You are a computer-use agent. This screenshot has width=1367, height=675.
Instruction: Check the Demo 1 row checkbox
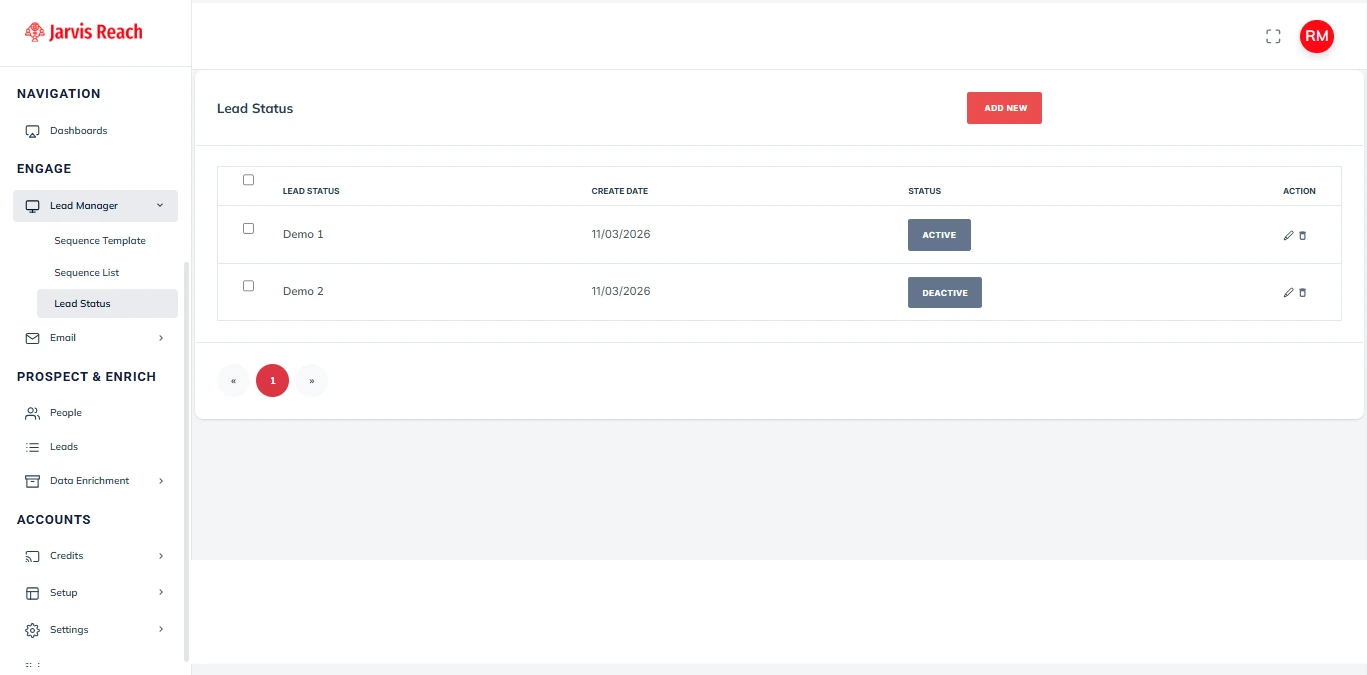[249, 228]
